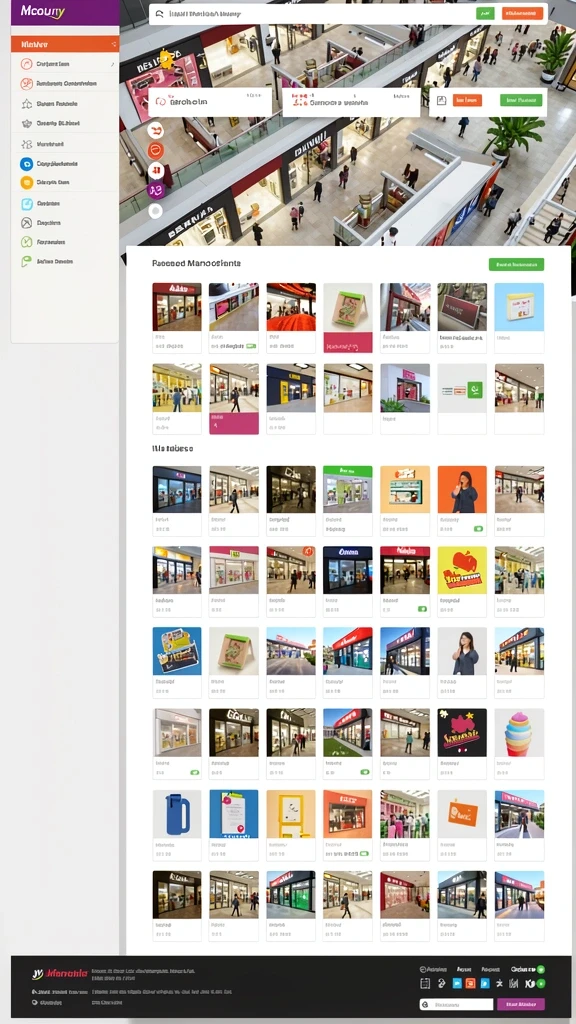Click the white round button floating on the hero image
Image resolution: width=576 pixels, height=1024 pixels.
click(155, 211)
